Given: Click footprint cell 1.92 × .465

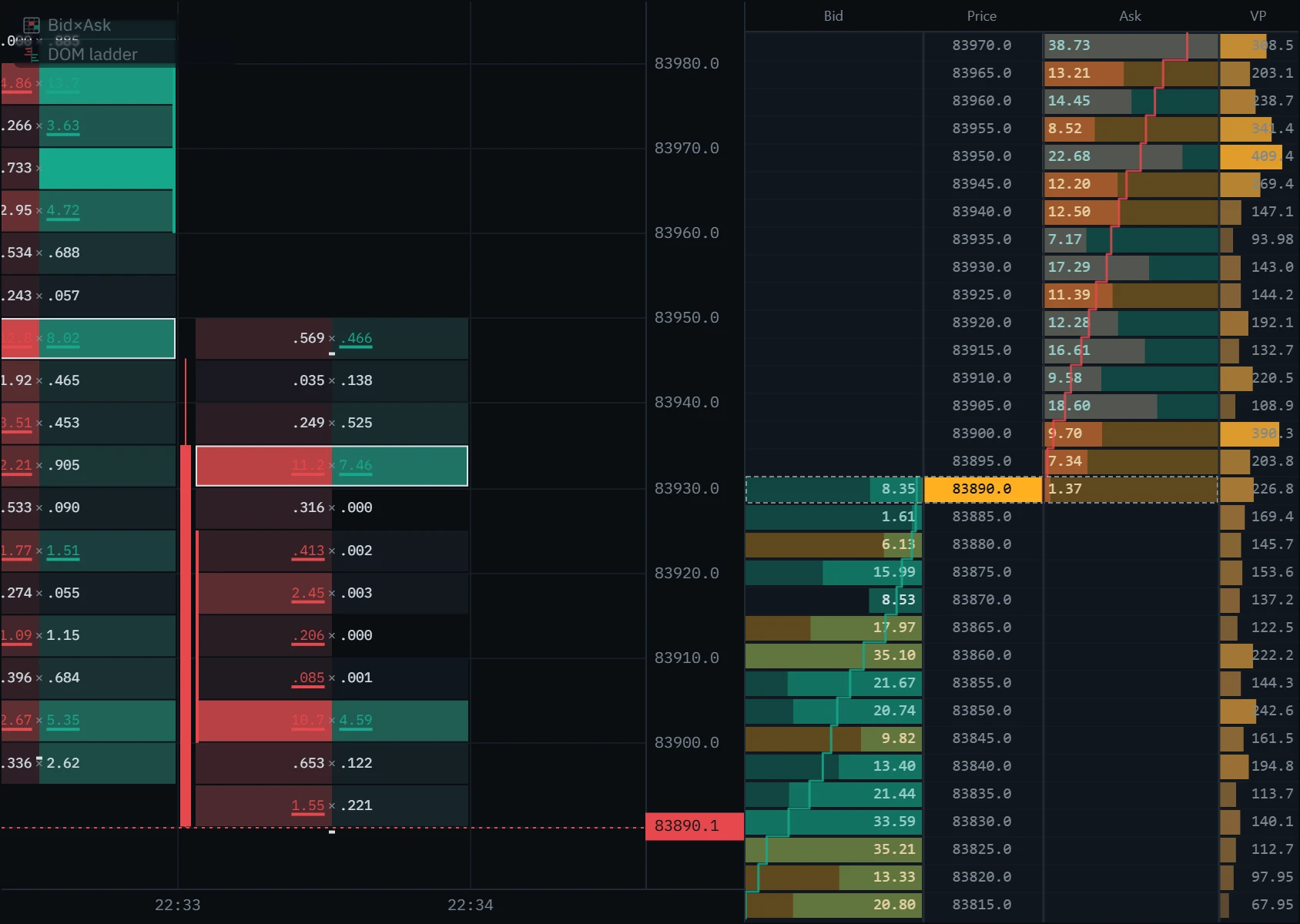Looking at the screenshot, I should (x=88, y=380).
